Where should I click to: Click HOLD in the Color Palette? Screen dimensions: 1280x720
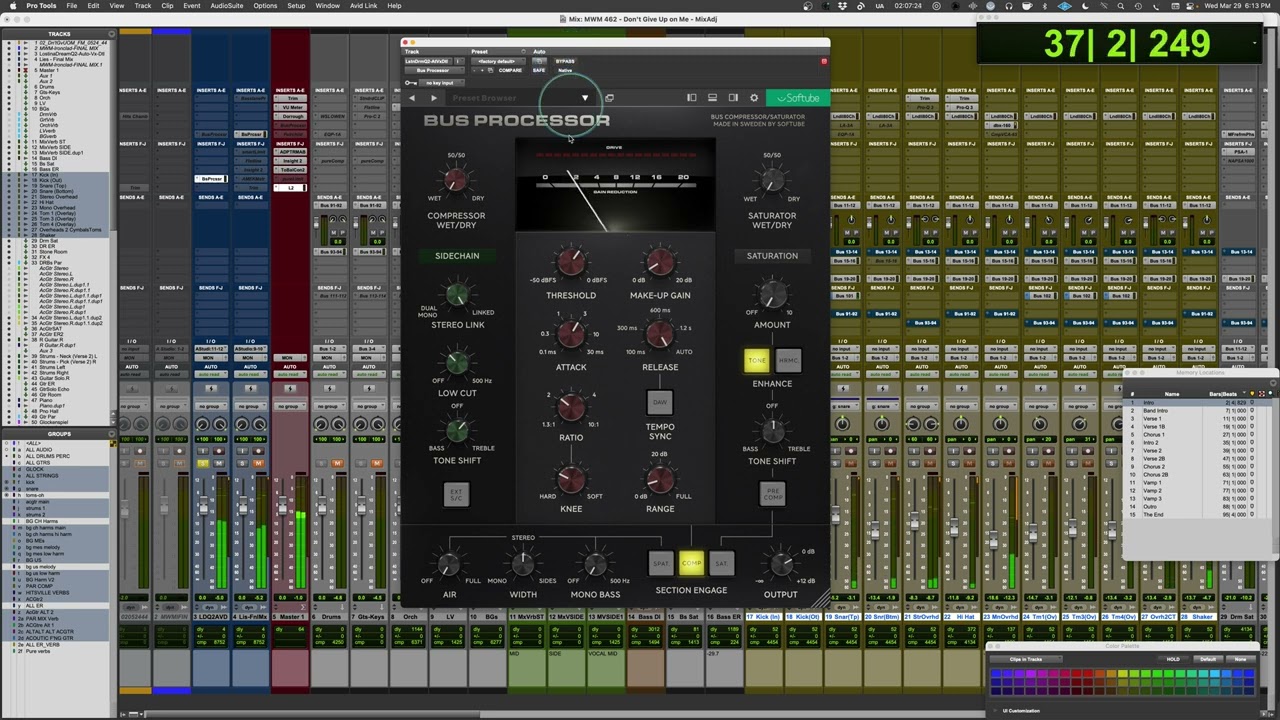click(1173, 659)
